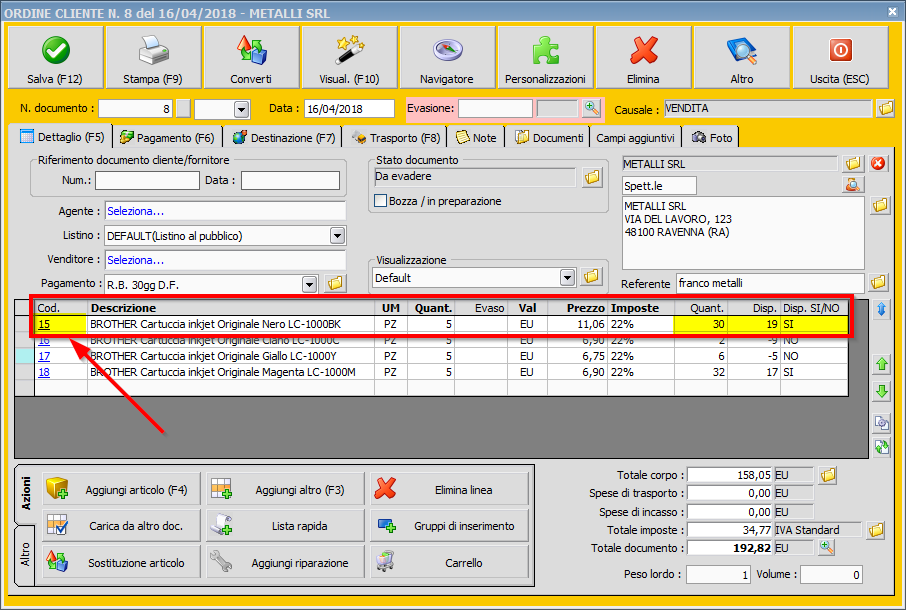Click Elimina linea button
This screenshot has height=610, width=906.
[450, 490]
